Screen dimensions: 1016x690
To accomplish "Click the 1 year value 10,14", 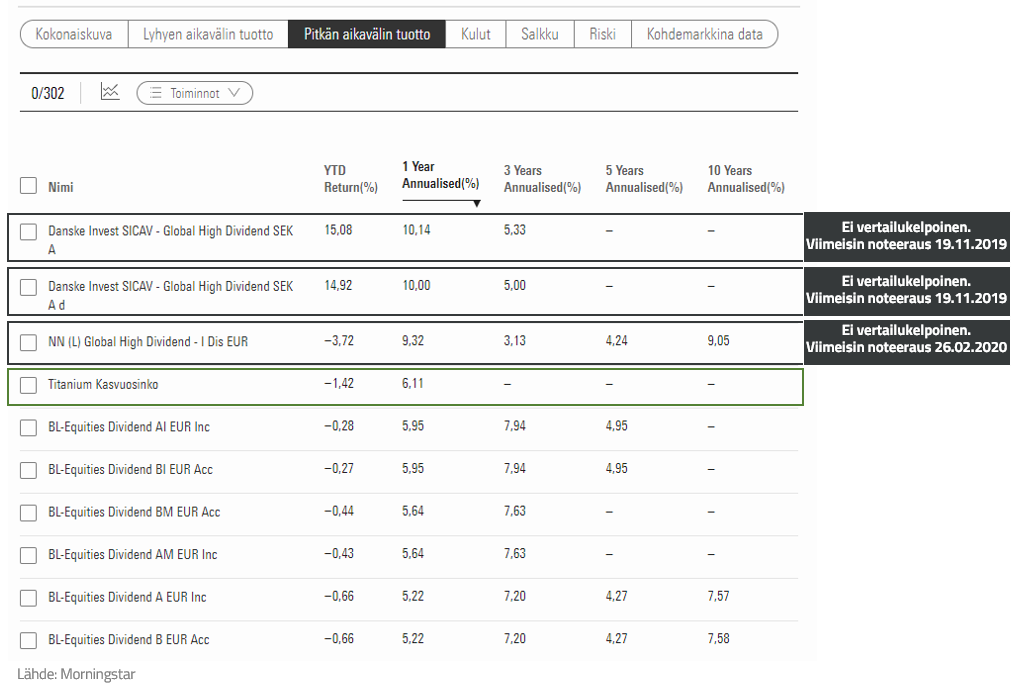I will pyautogui.click(x=416, y=230).
